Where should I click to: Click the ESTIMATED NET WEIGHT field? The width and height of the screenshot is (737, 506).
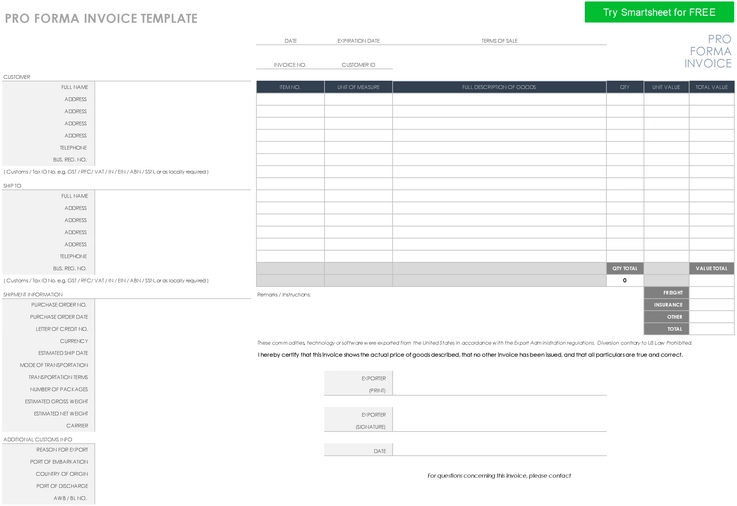click(x=173, y=413)
